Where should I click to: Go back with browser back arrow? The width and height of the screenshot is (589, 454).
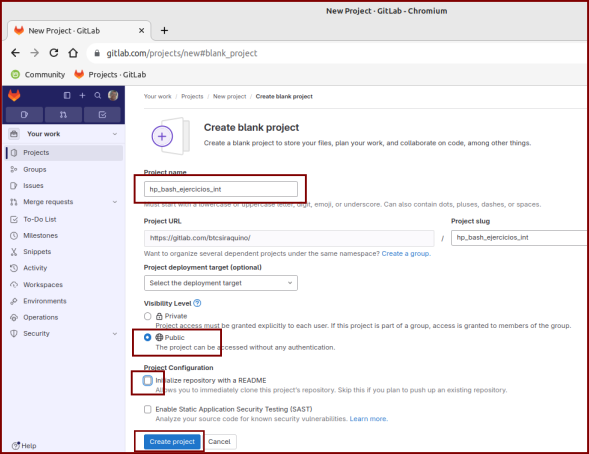pos(15,53)
